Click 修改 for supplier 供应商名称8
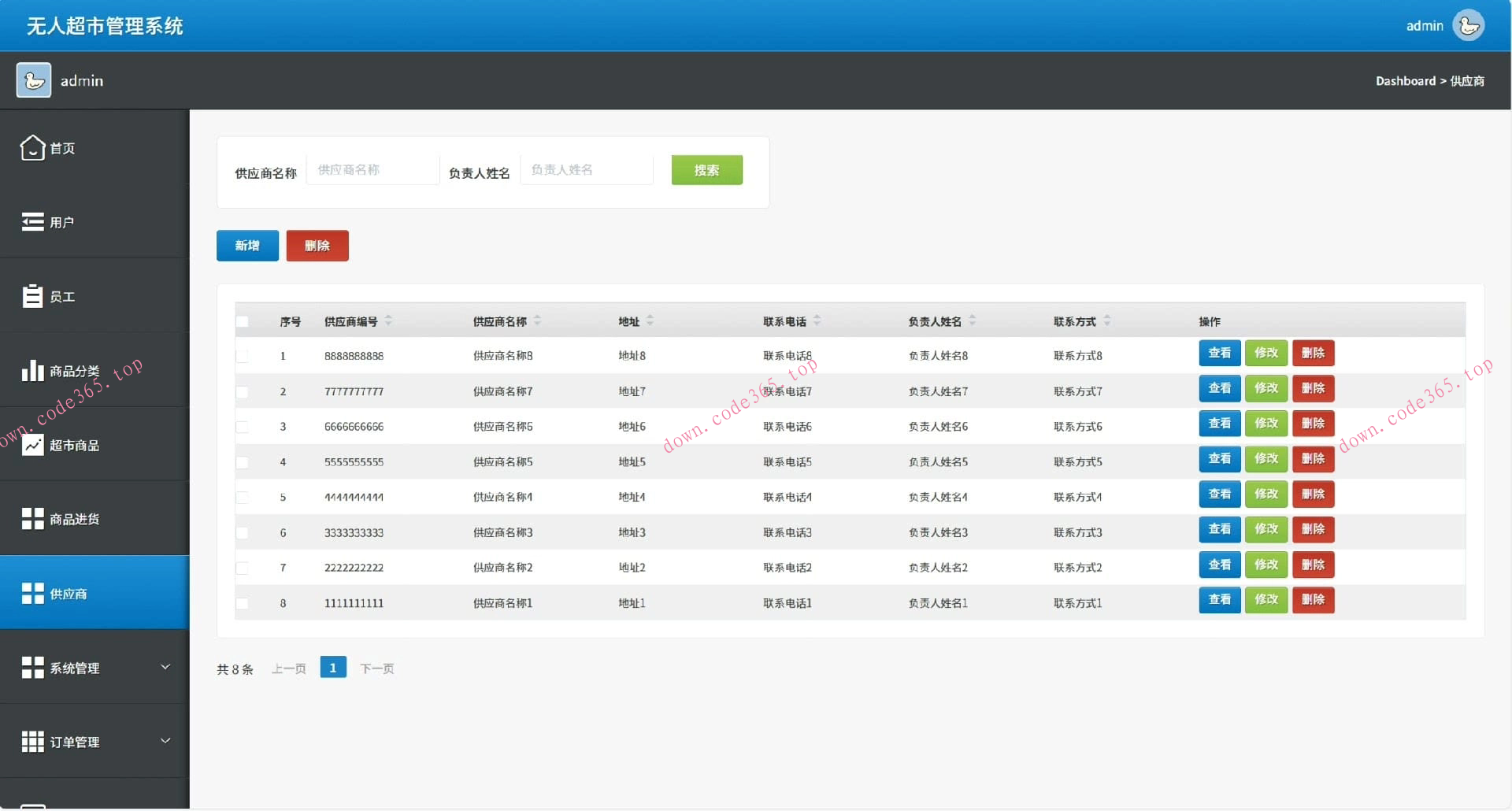 pos(1266,353)
